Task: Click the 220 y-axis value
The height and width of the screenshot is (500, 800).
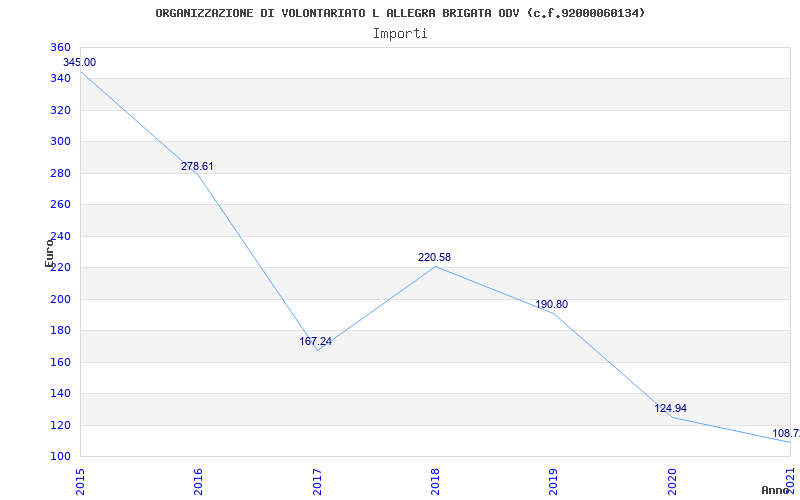Action: (61, 267)
